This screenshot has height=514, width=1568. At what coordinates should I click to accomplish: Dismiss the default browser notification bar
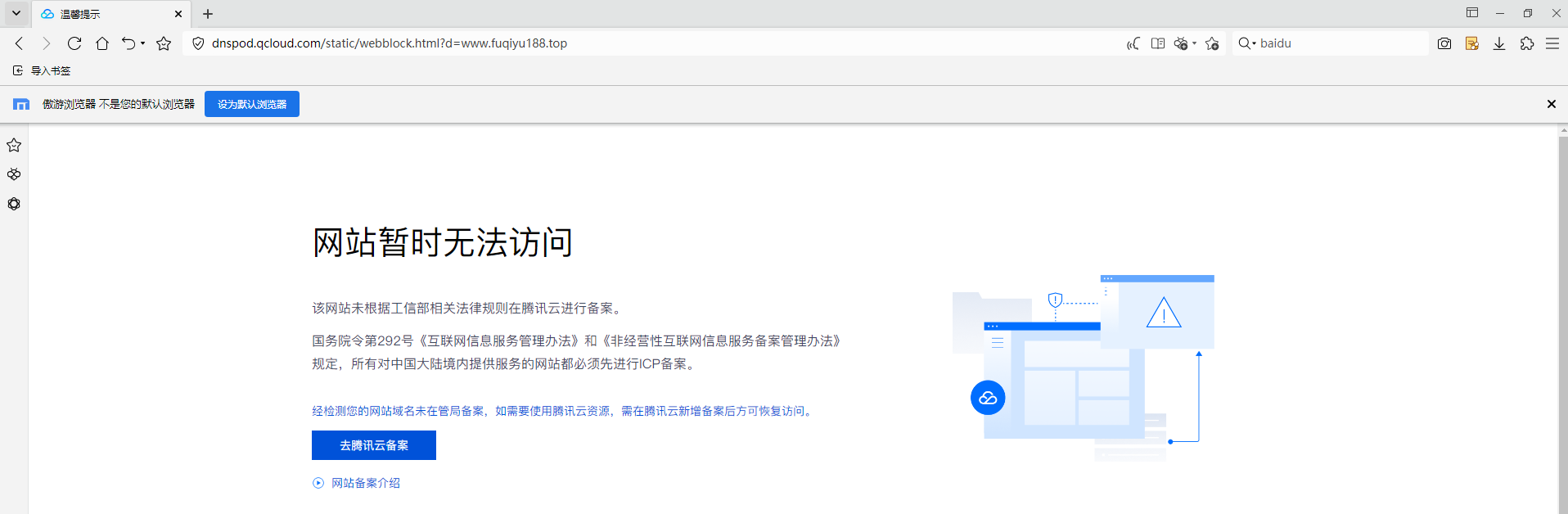click(1551, 104)
